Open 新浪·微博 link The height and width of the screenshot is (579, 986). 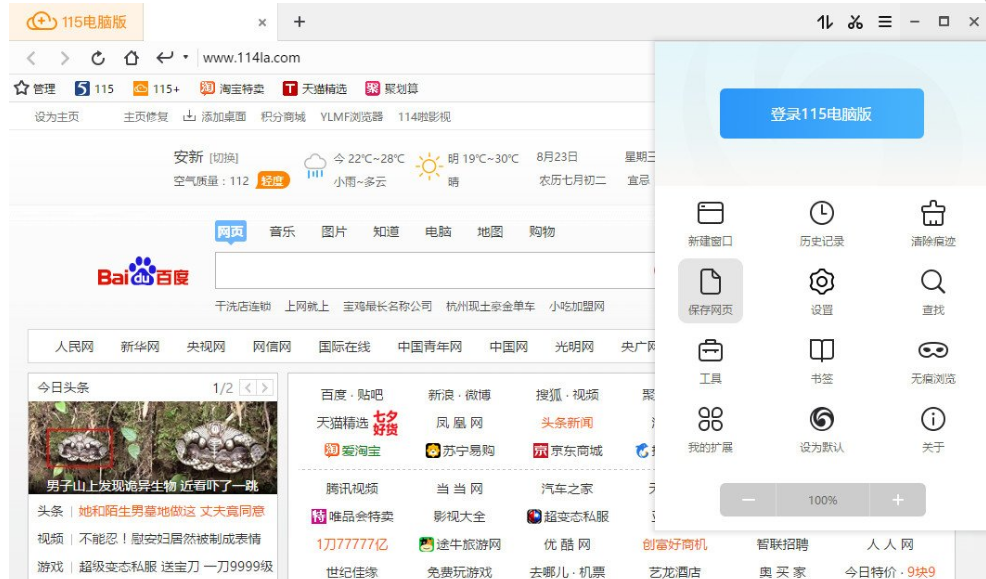point(459,395)
